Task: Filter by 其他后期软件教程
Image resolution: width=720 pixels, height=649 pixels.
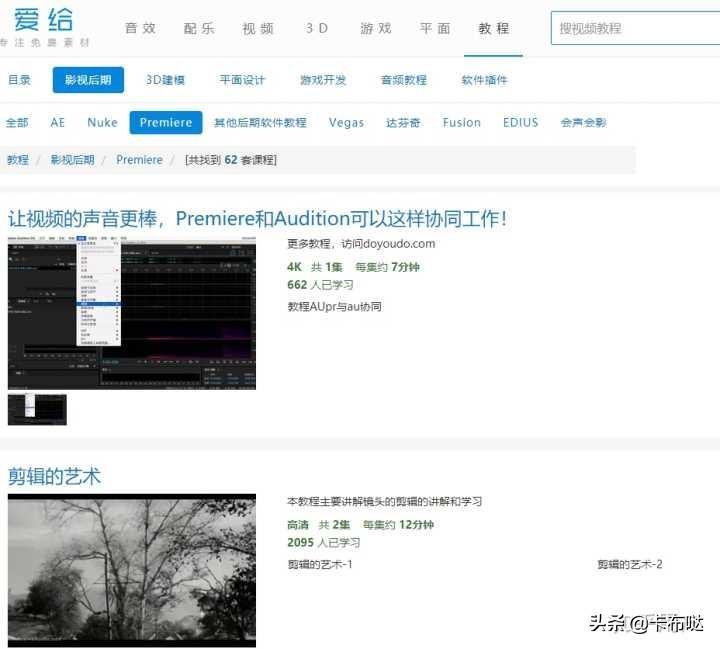Action: point(260,123)
